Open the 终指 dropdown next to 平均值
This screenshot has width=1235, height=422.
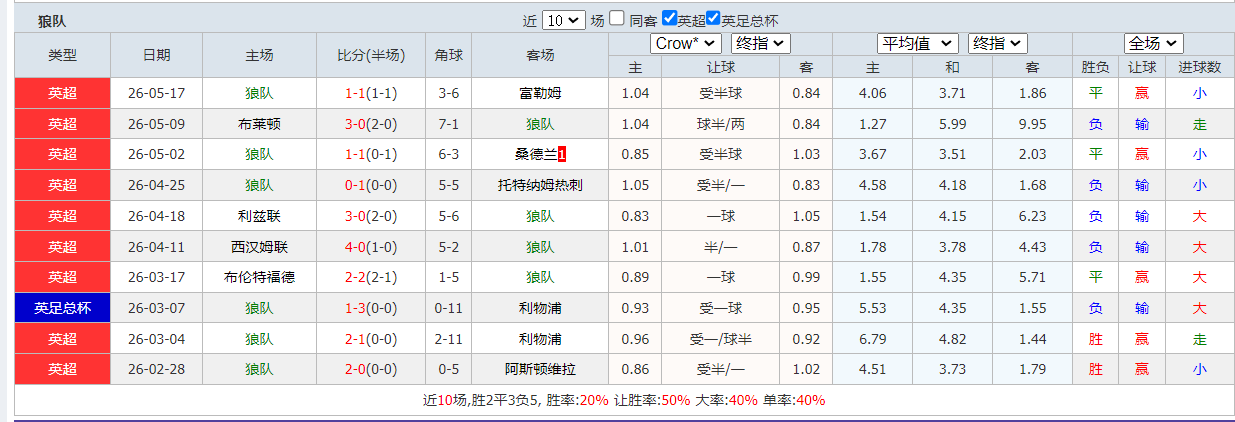[x=997, y=44]
